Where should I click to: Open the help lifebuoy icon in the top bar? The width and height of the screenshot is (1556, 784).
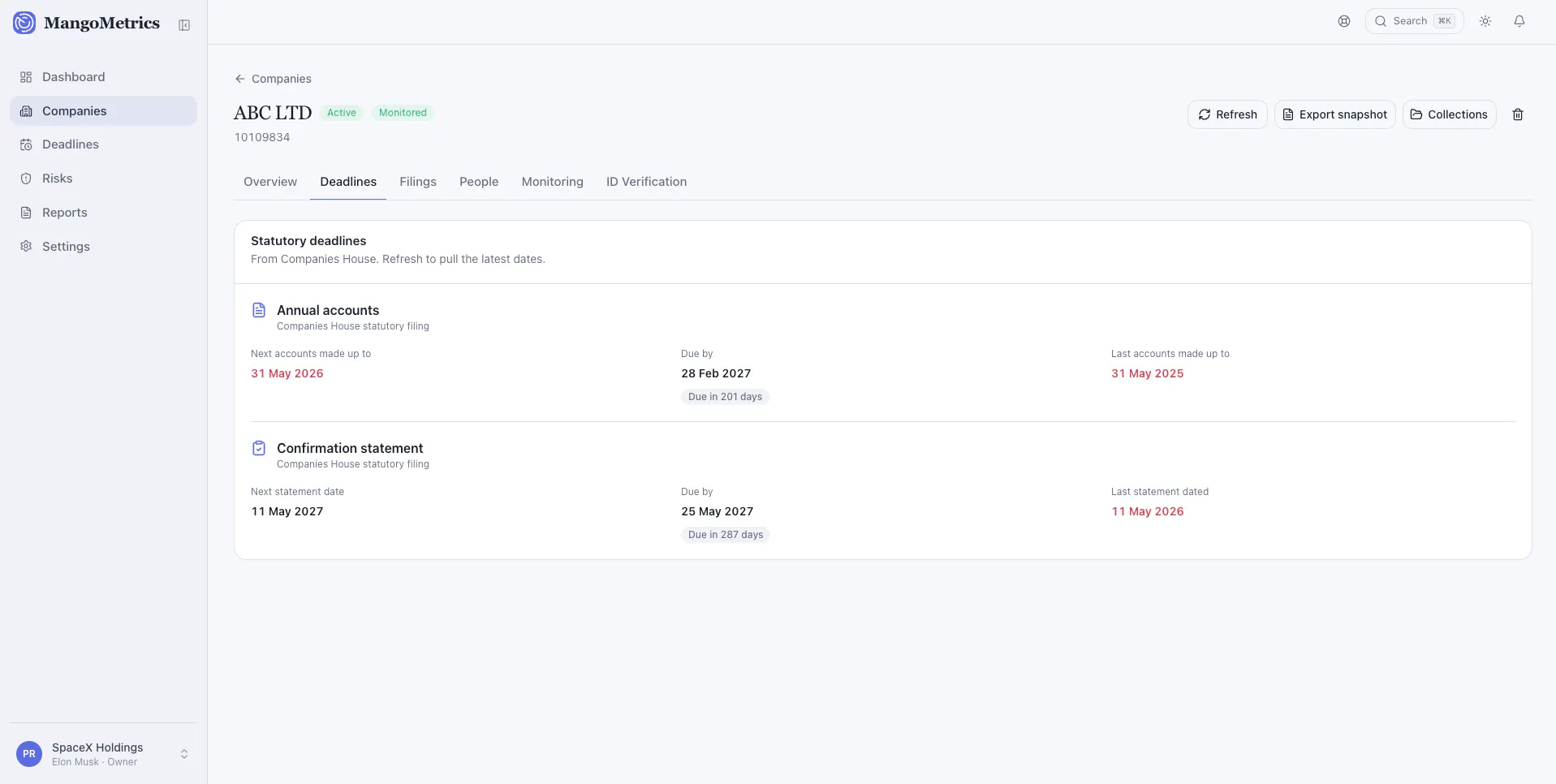[1344, 21]
